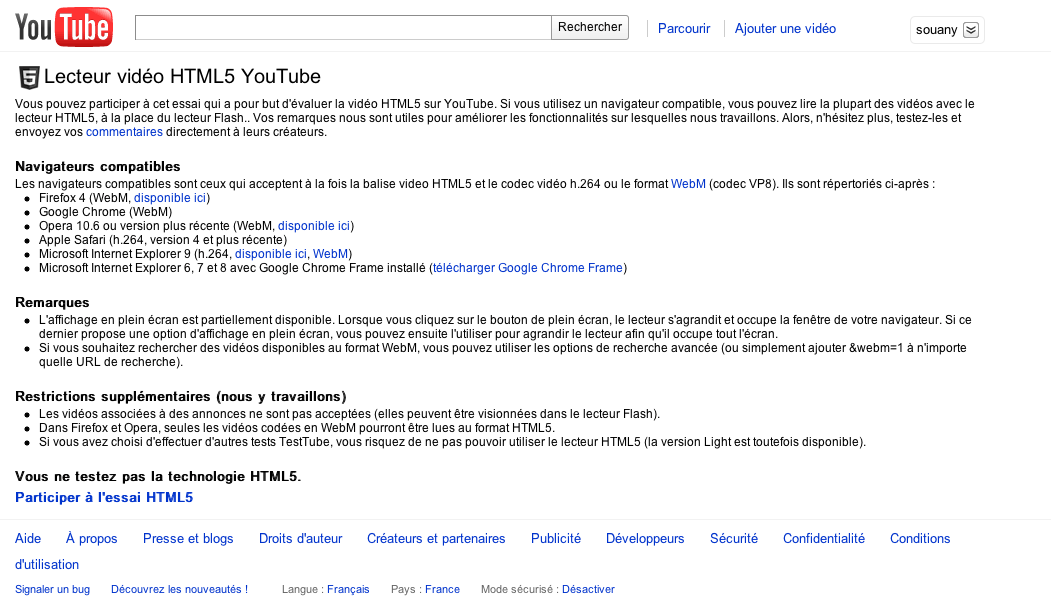
Task: Follow the commentaires link
Action: (124, 132)
